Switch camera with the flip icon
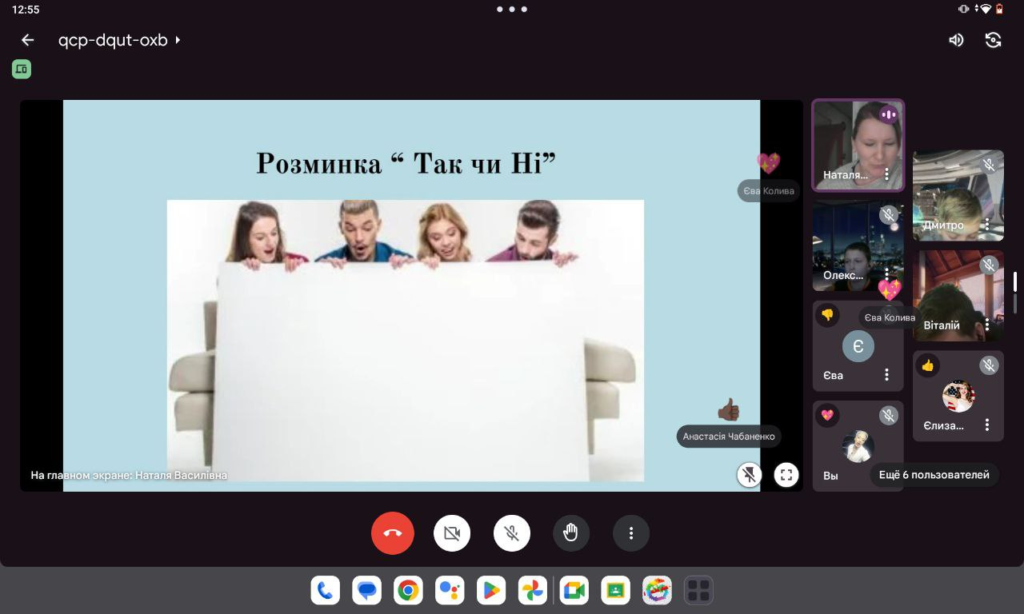 (993, 40)
